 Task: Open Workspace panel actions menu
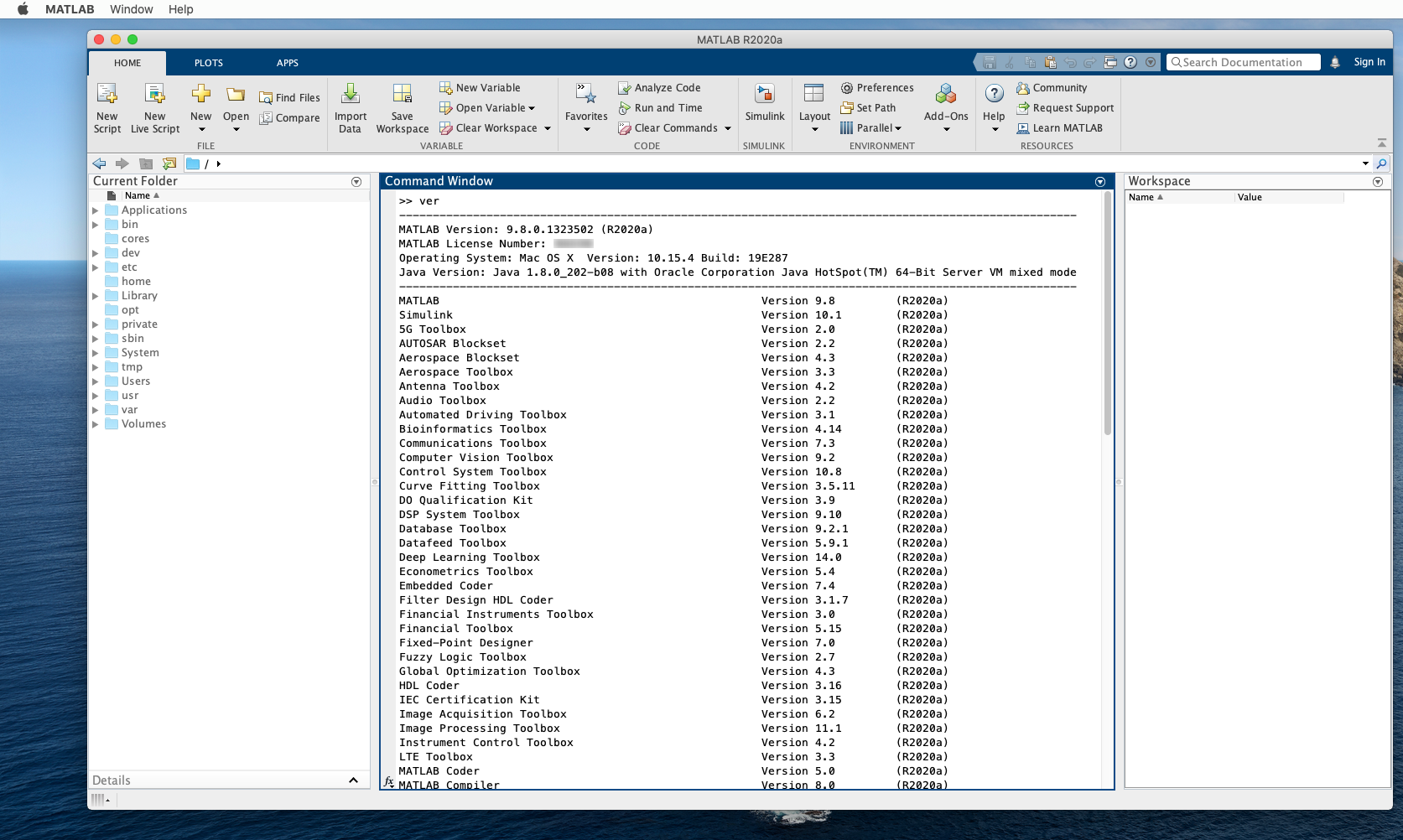click(x=1377, y=182)
